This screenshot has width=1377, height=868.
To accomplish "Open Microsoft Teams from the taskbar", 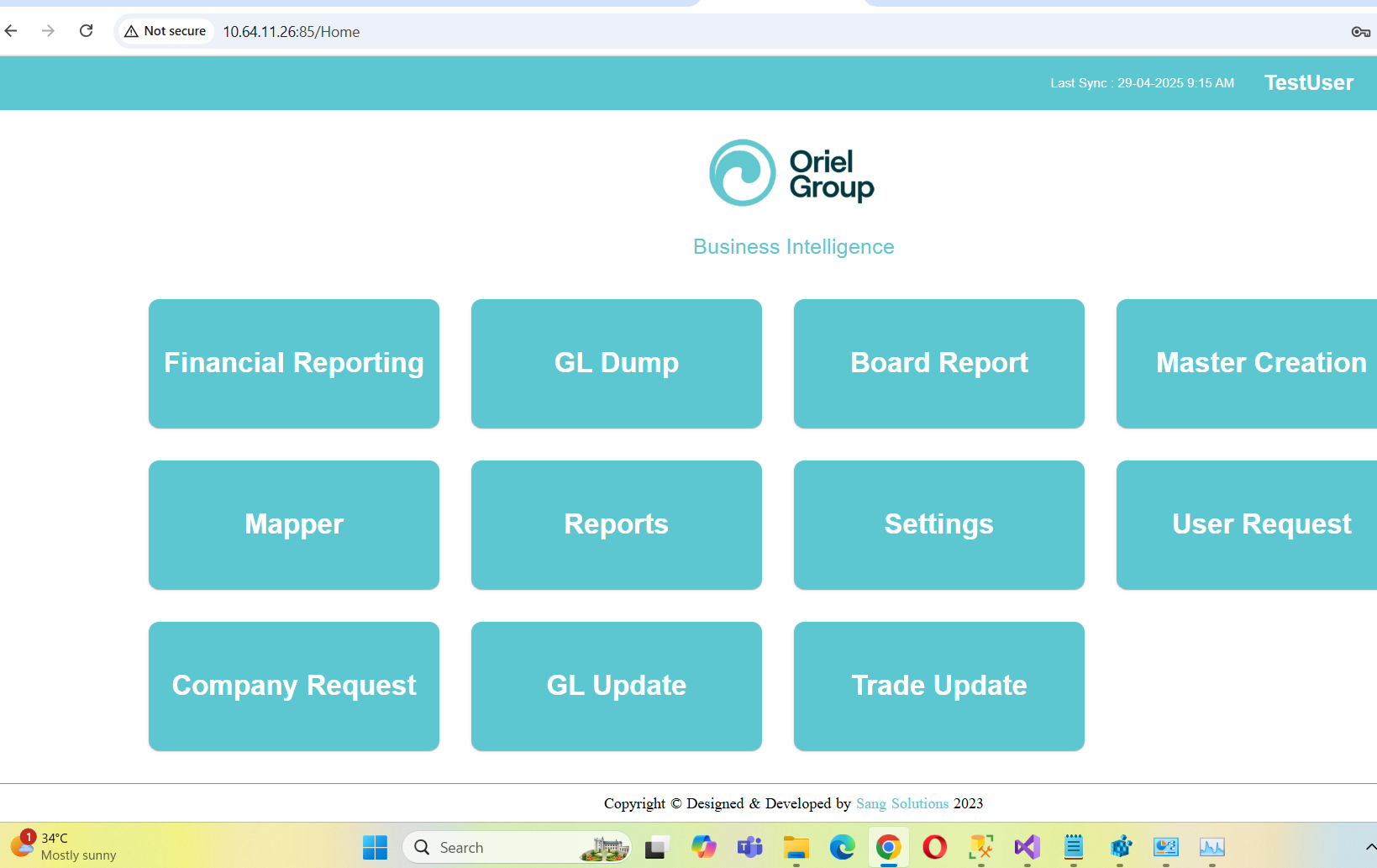I will point(749,847).
